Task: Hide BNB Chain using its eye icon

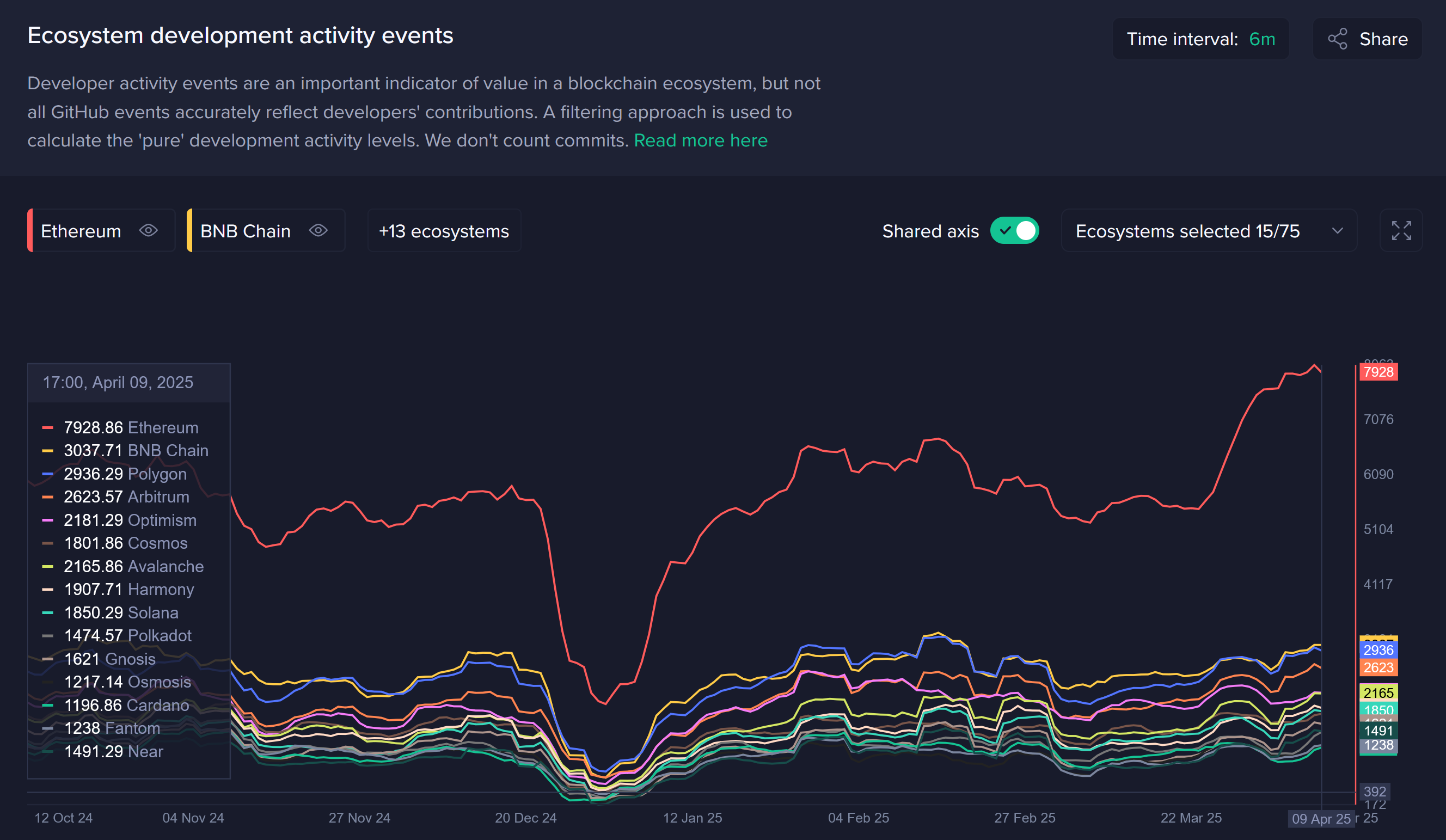Action: pos(318,231)
